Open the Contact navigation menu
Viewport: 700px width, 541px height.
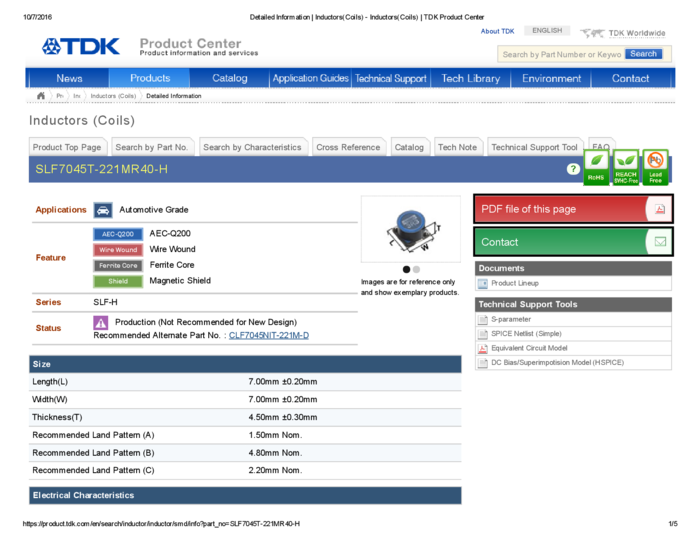(630, 79)
